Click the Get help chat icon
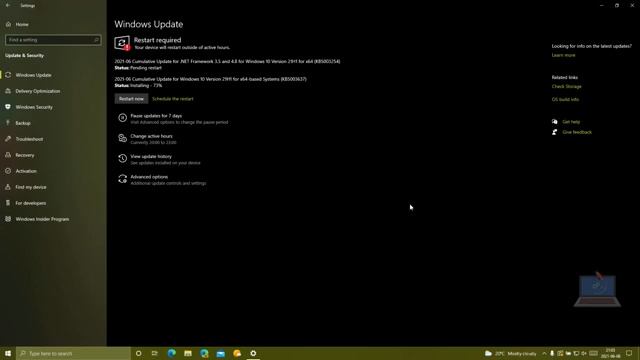The width and height of the screenshot is (640, 360). tap(554, 122)
